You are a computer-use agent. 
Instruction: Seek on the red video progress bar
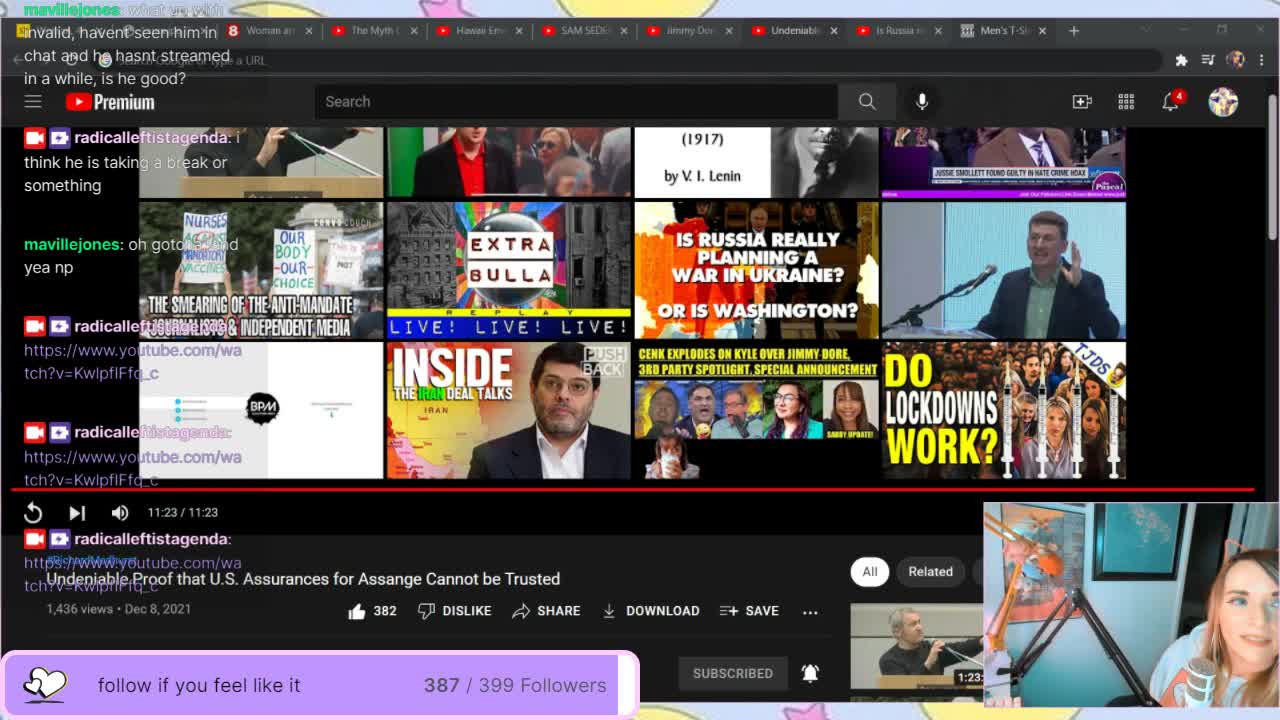point(632,490)
